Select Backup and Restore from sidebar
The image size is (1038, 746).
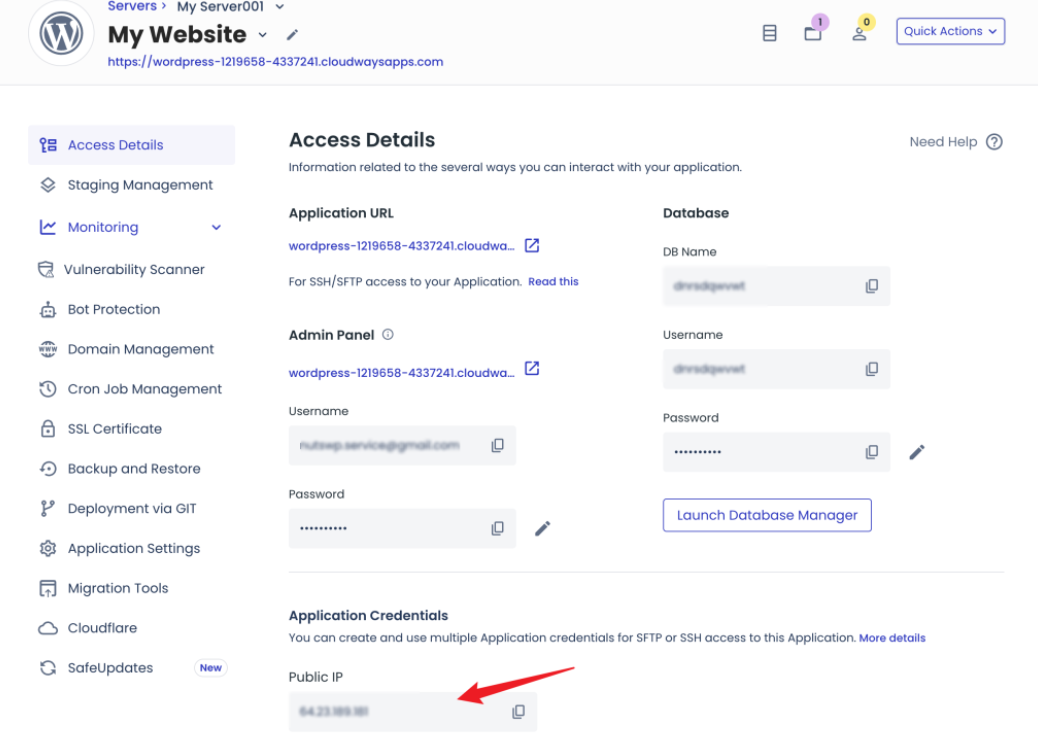134,469
